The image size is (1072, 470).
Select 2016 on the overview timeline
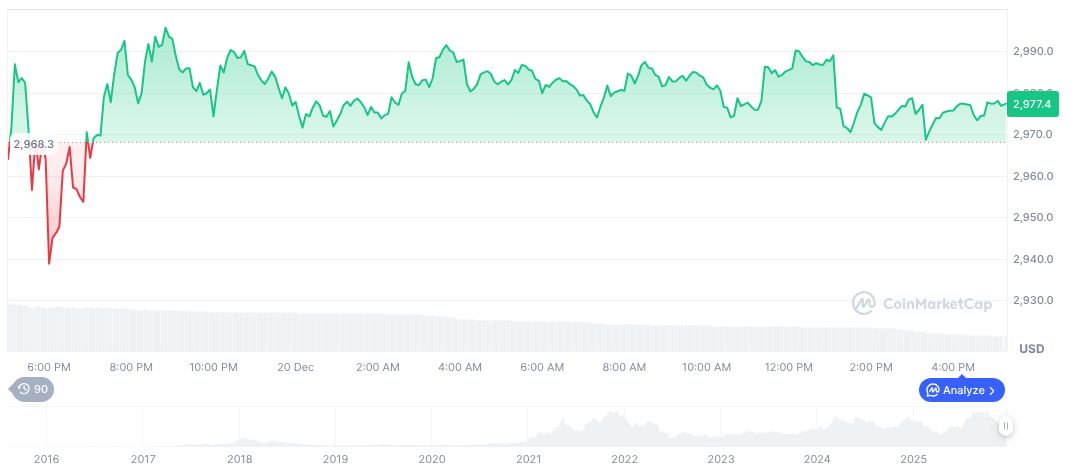click(46, 459)
